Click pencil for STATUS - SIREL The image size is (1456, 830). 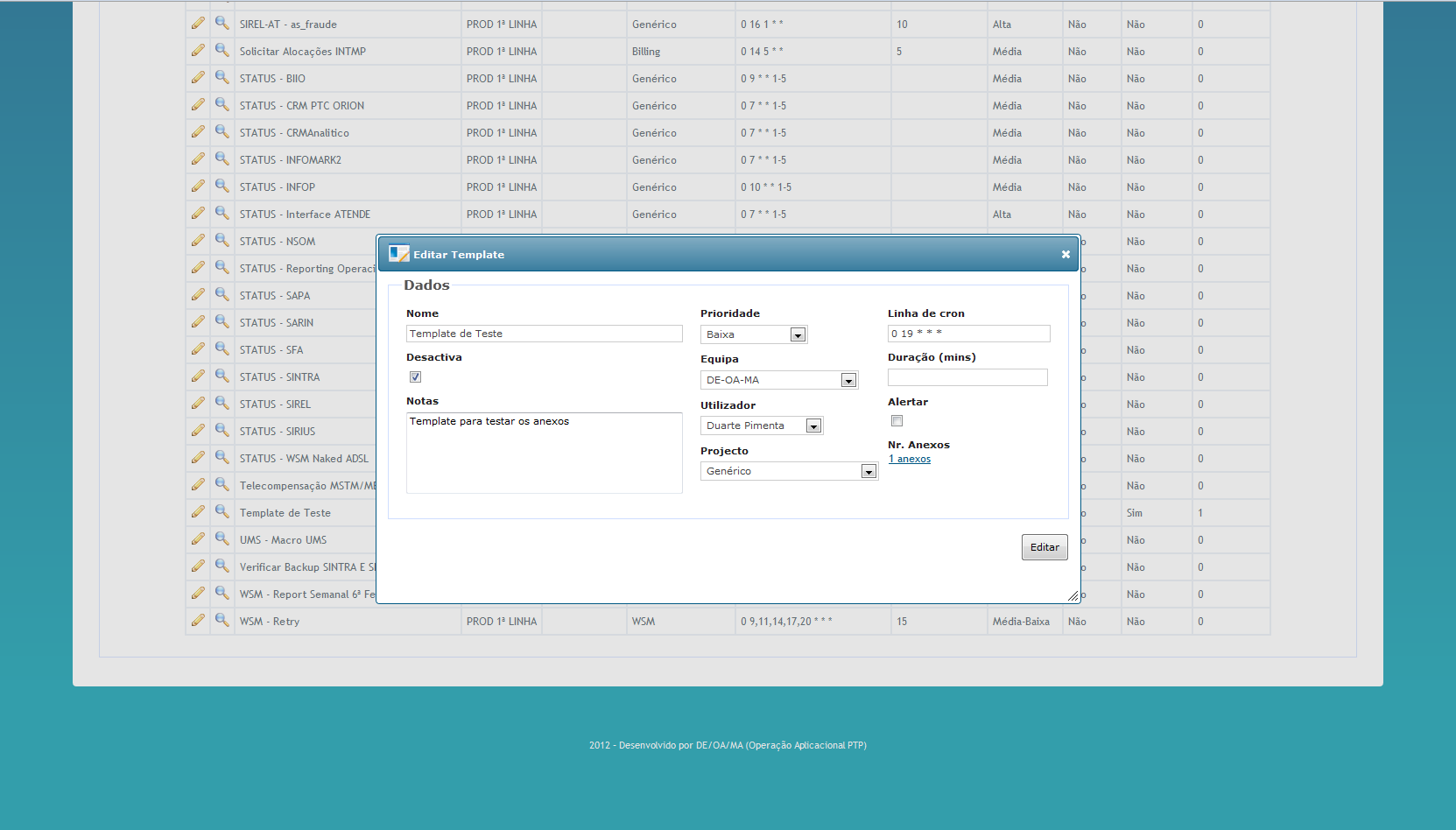(x=198, y=404)
